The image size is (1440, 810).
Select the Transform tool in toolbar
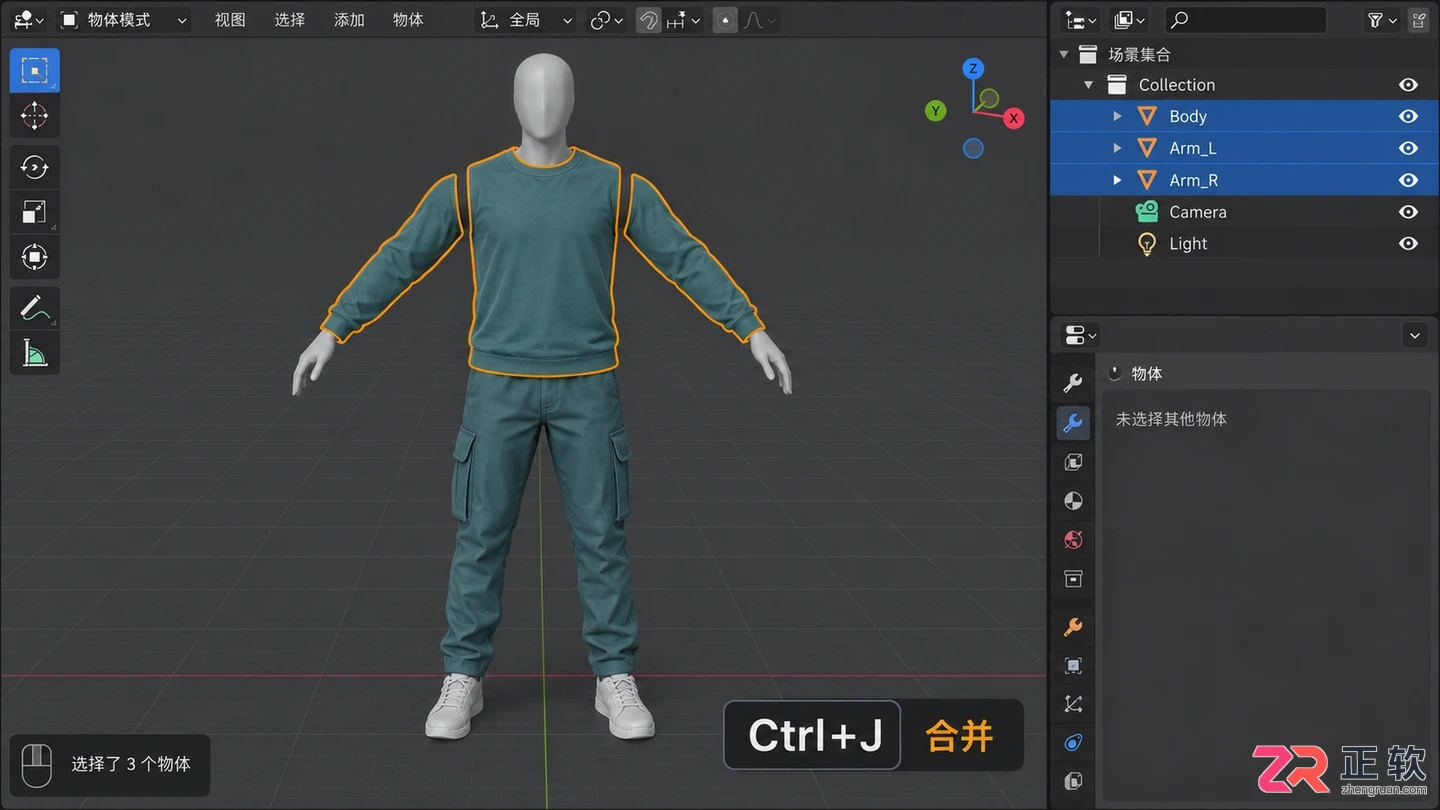point(34,257)
